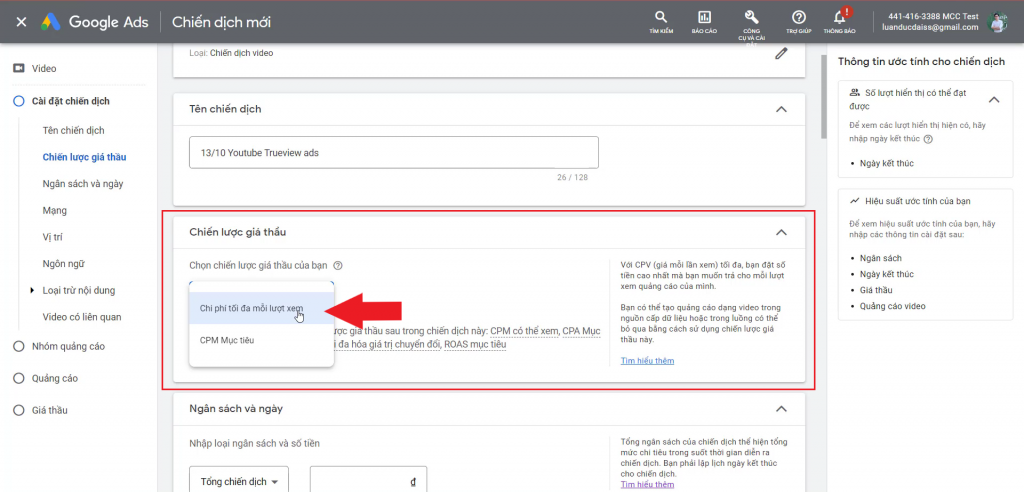Open the tools and settings wrench icon
Image resolution: width=1024 pixels, height=492 pixels.
pos(752,18)
